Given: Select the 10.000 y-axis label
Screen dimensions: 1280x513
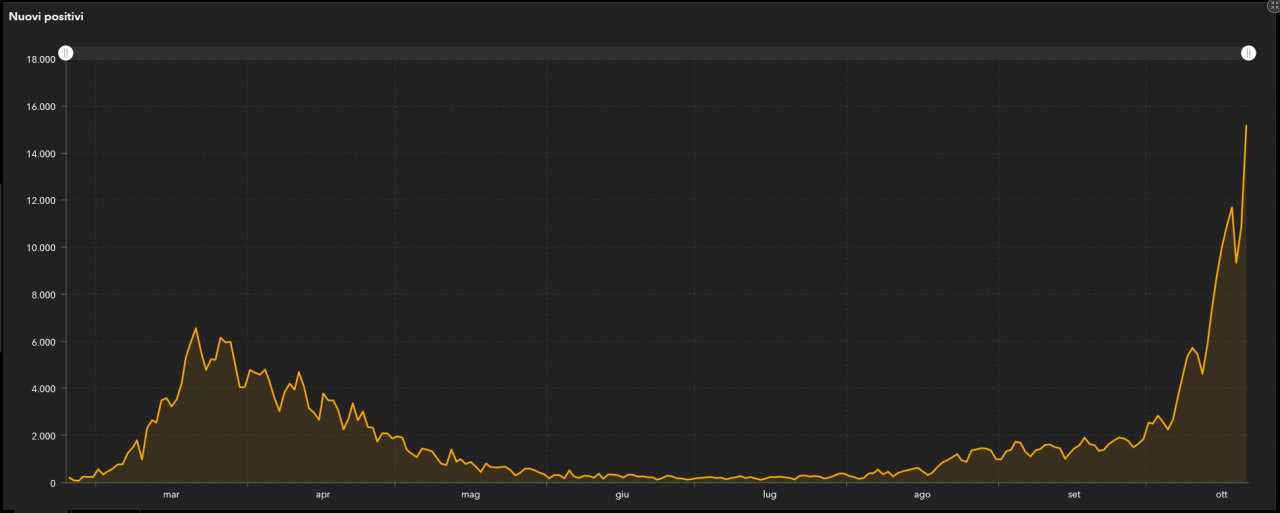Looking at the screenshot, I should [x=40, y=248].
